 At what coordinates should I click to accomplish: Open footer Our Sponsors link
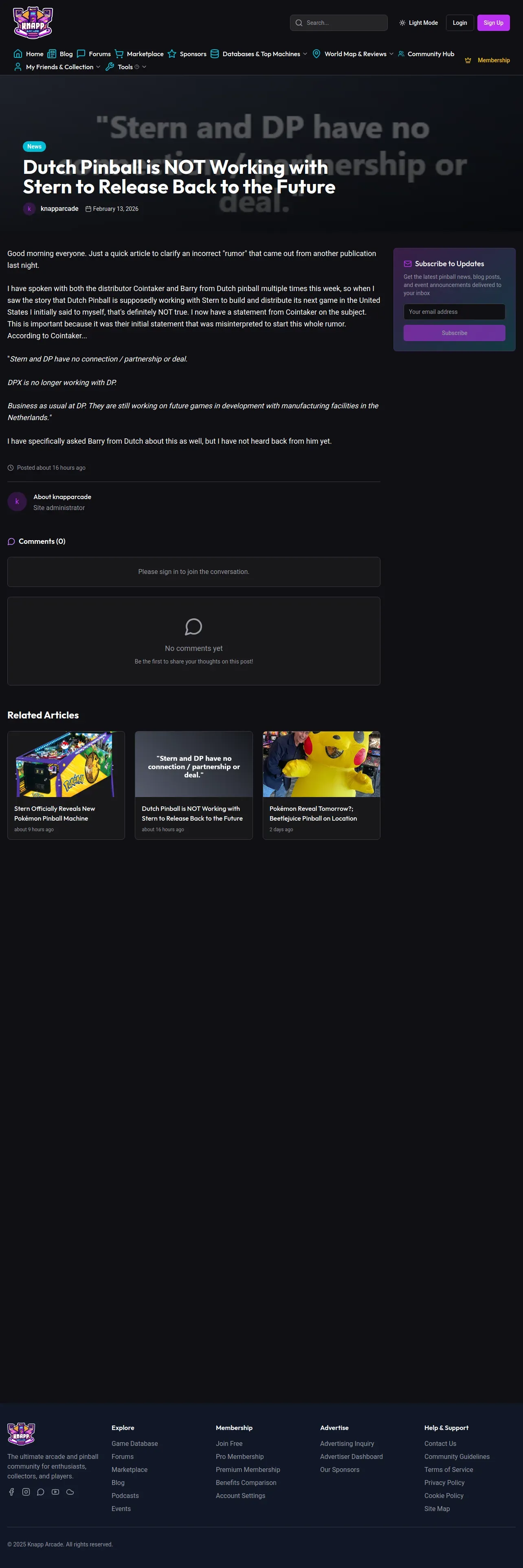340,1469
